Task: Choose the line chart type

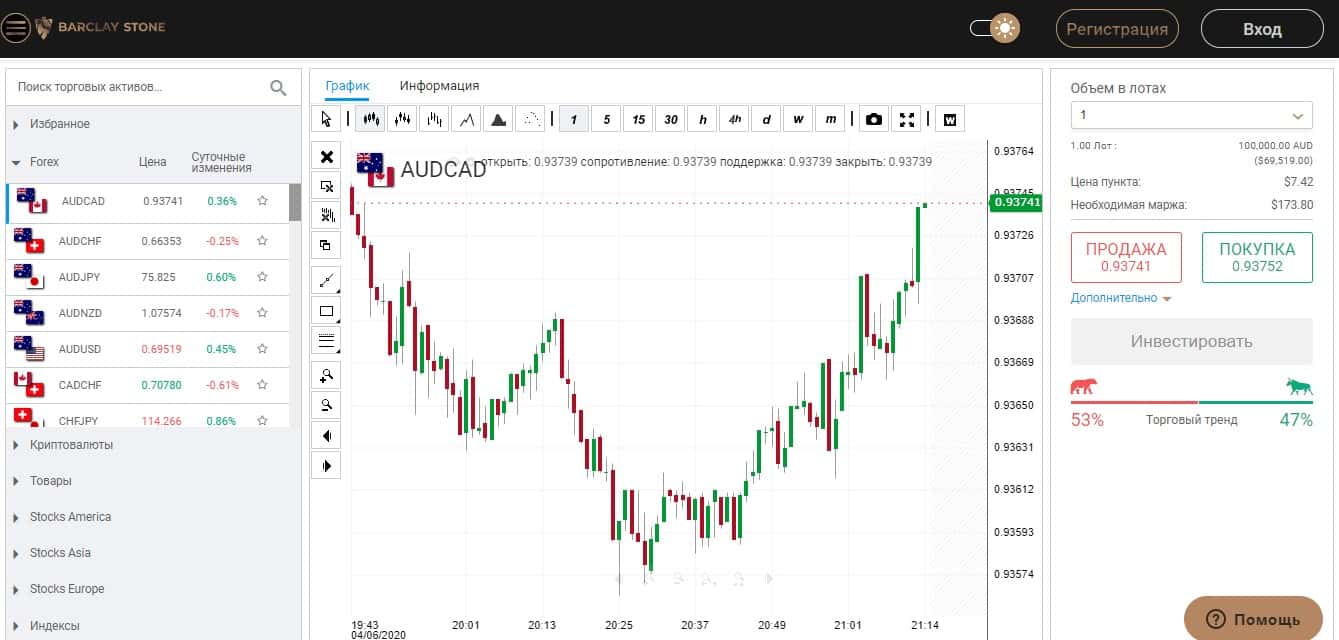Action: point(466,120)
